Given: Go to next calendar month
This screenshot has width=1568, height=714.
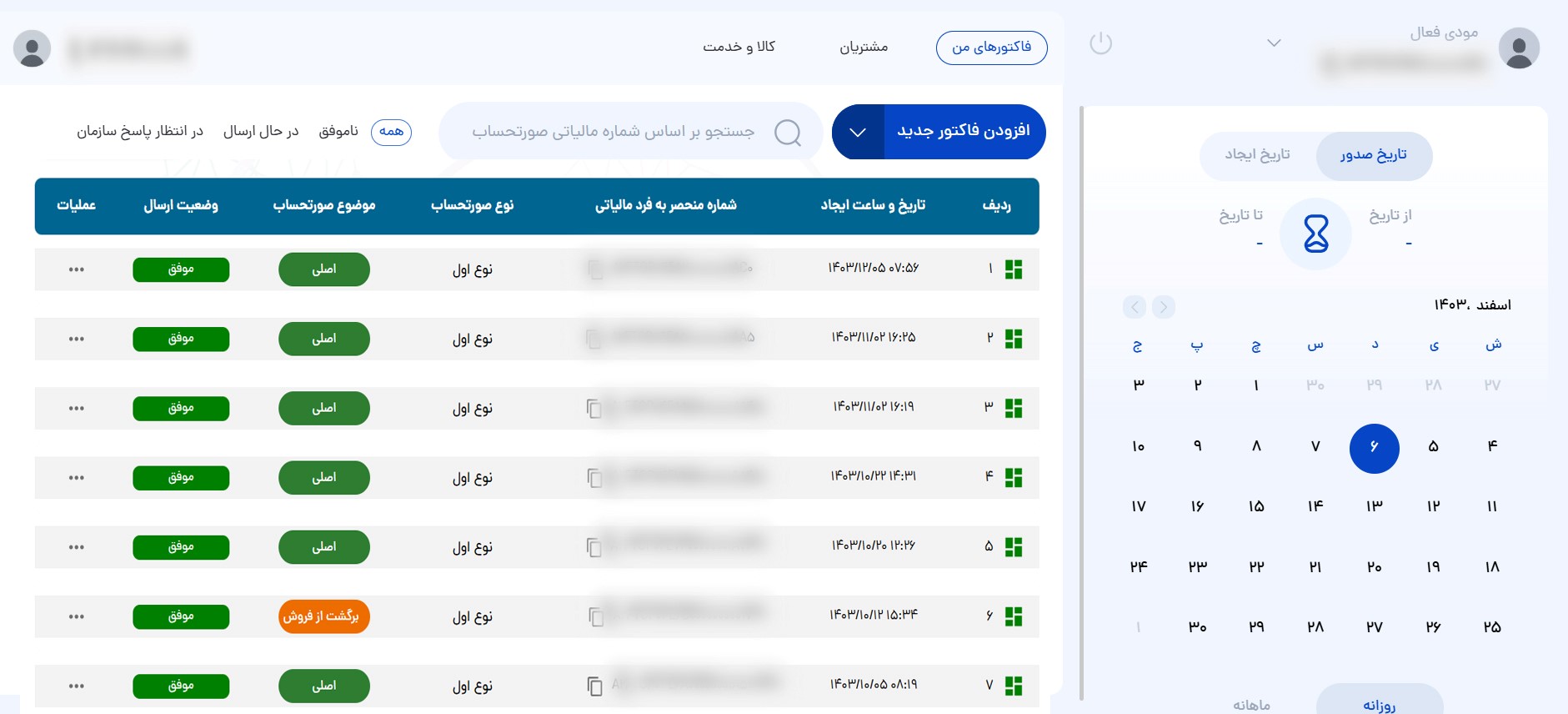Looking at the screenshot, I should [x=1135, y=307].
